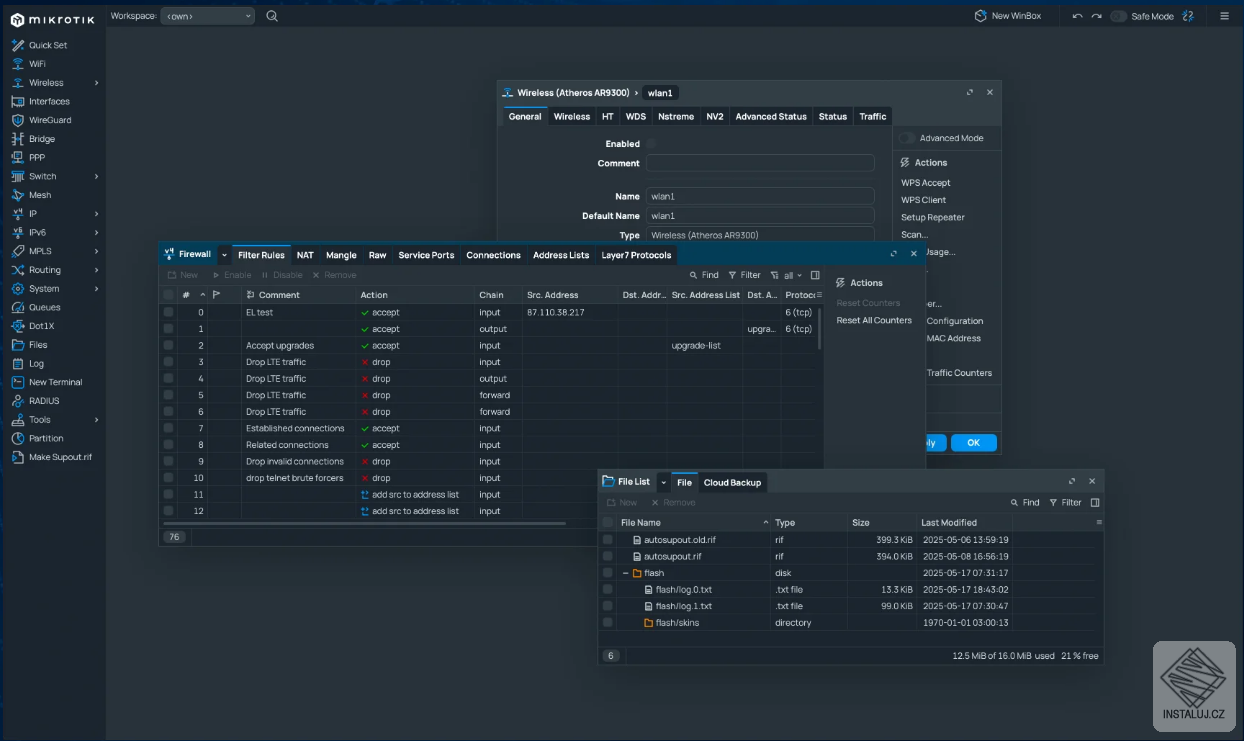Click vertical scrollbar in Firewall rules table
1244x741 pixels.
pyautogui.click(x=820, y=328)
